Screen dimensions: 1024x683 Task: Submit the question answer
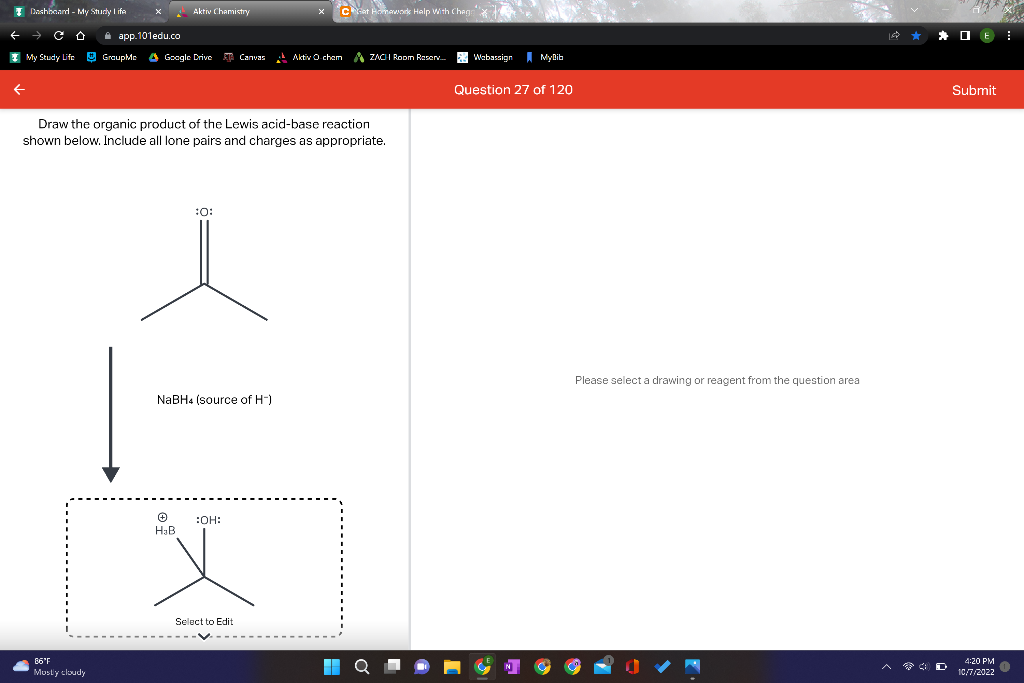tap(973, 89)
